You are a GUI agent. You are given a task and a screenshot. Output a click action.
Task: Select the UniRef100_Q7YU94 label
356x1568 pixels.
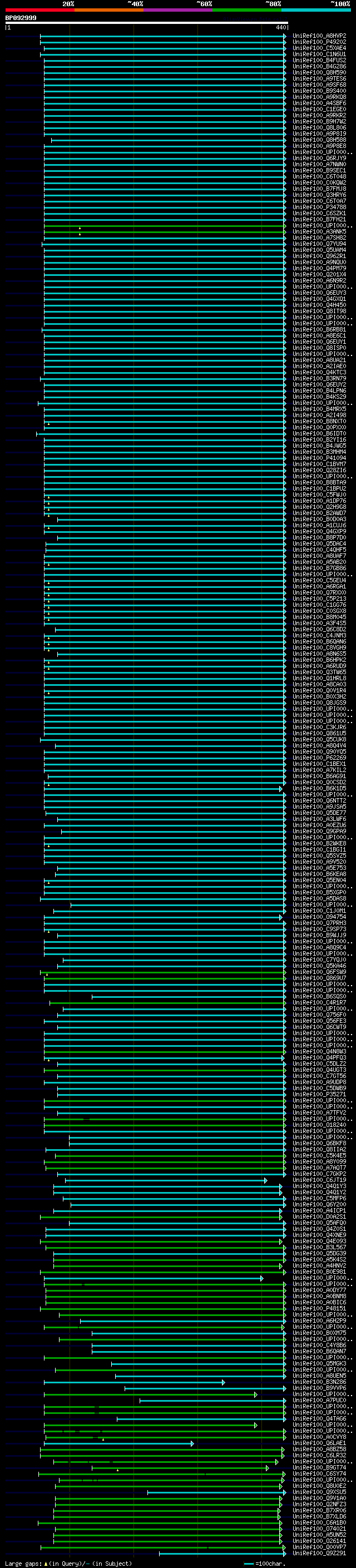click(319, 244)
